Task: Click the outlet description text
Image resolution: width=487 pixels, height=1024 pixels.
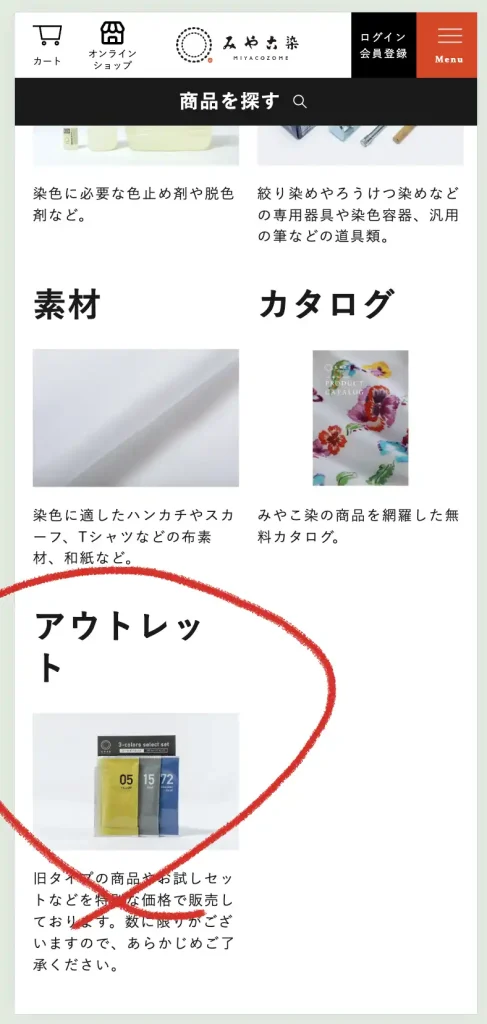Action: point(133,921)
